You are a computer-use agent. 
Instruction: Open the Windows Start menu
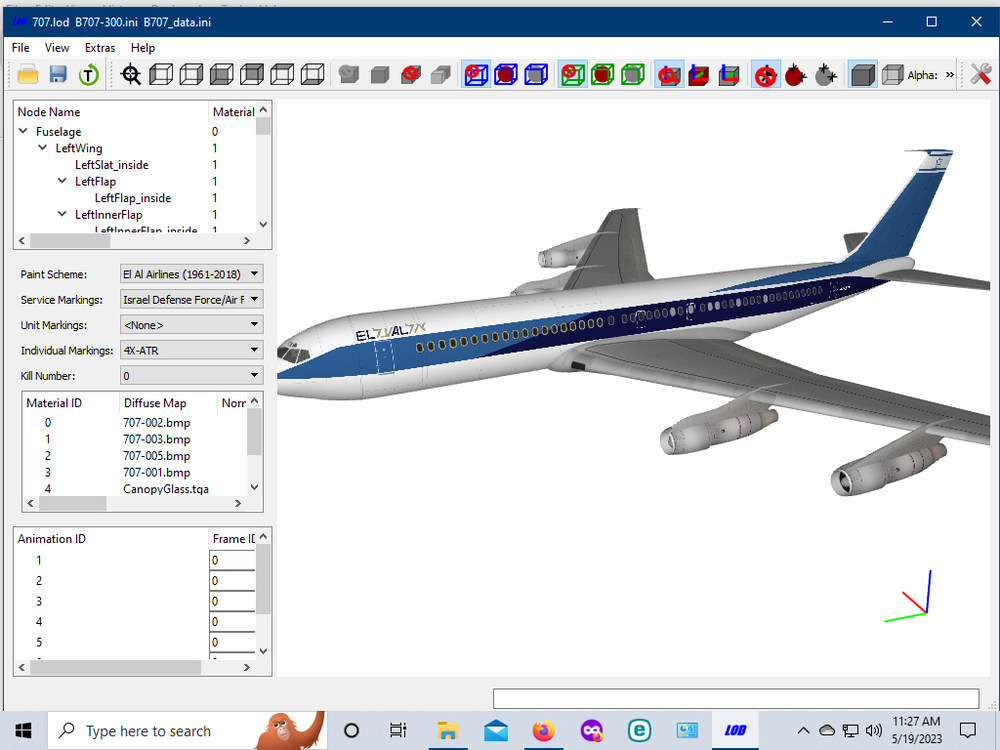(x=24, y=730)
